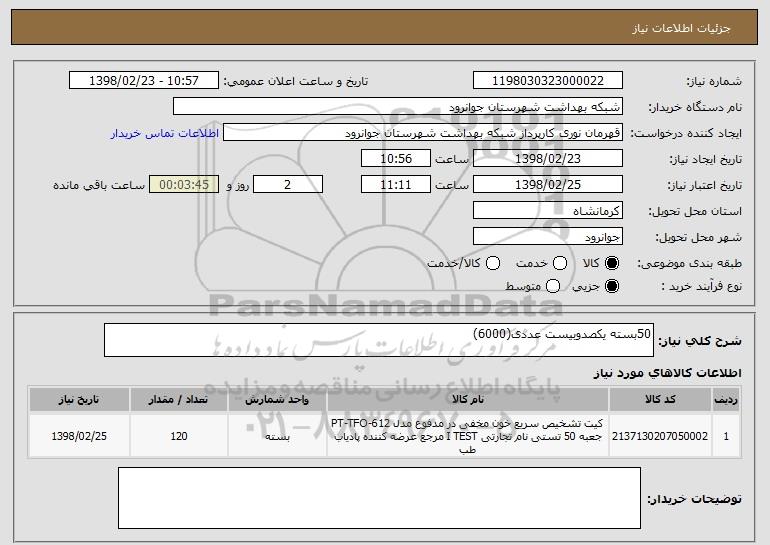Click the کد کالا column header
Viewport: 770px width, 545px height.
660,400
